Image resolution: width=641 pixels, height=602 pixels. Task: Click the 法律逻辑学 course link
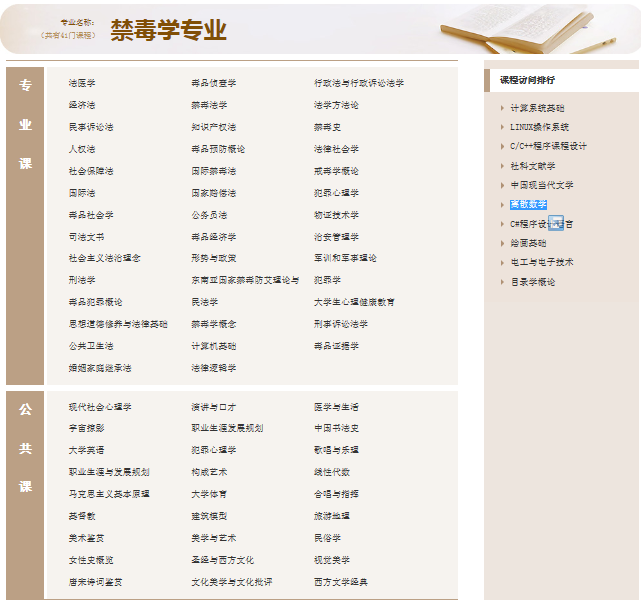[x=213, y=368]
